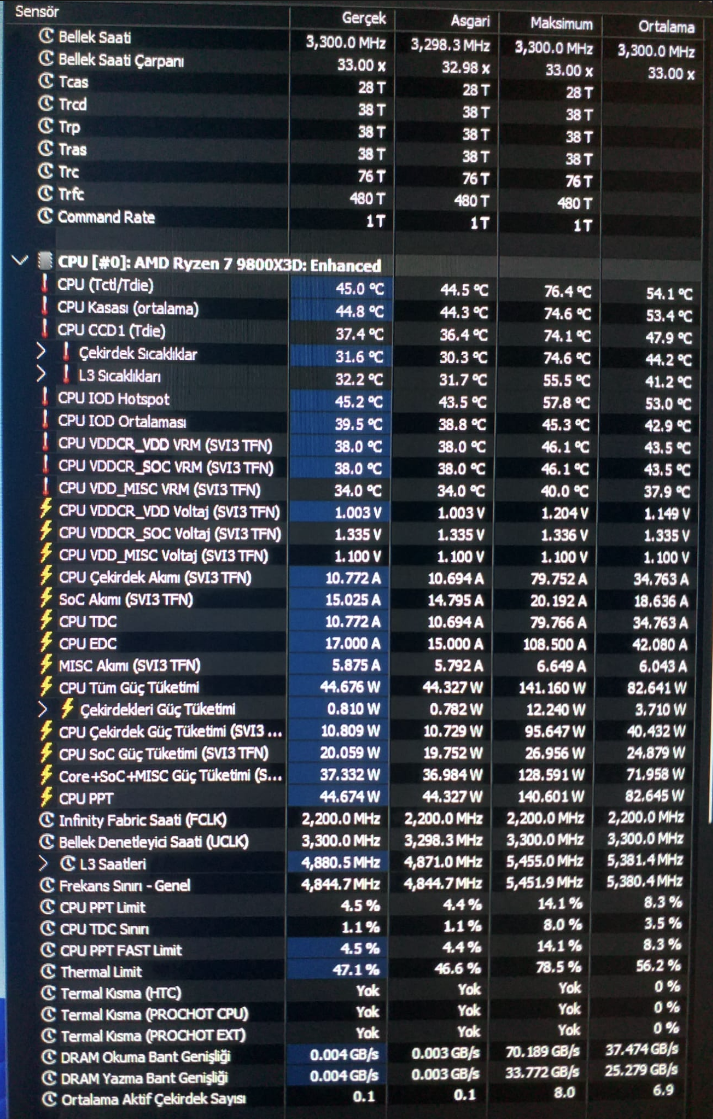The height and width of the screenshot is (1119, 713).
Task: Select the Trc row label
Action: point(69,171)
